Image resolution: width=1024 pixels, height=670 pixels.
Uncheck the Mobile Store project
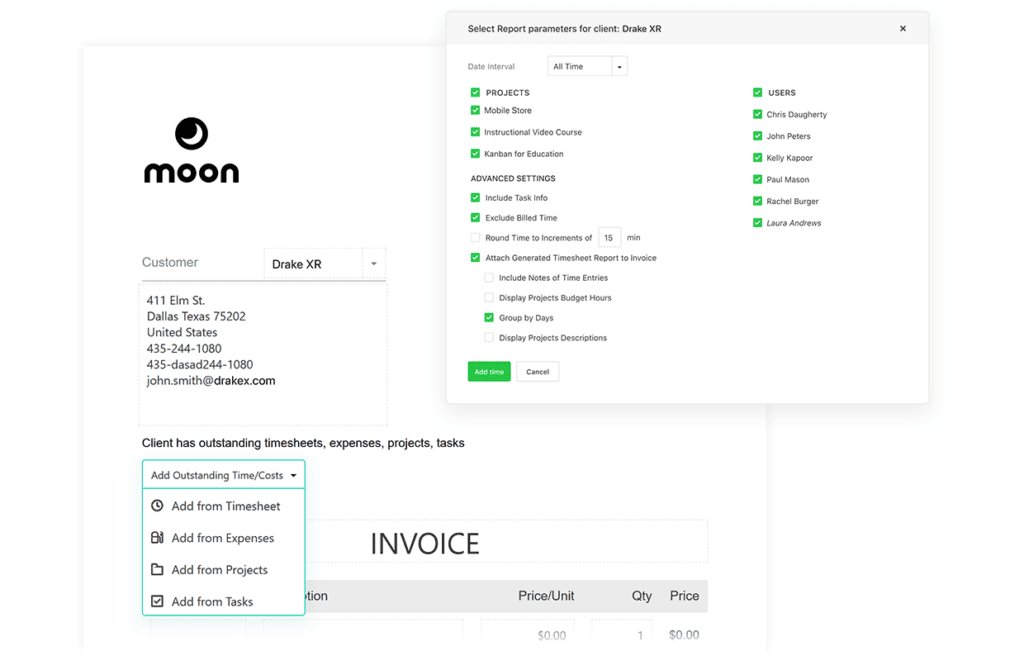(x=475, y=110)
